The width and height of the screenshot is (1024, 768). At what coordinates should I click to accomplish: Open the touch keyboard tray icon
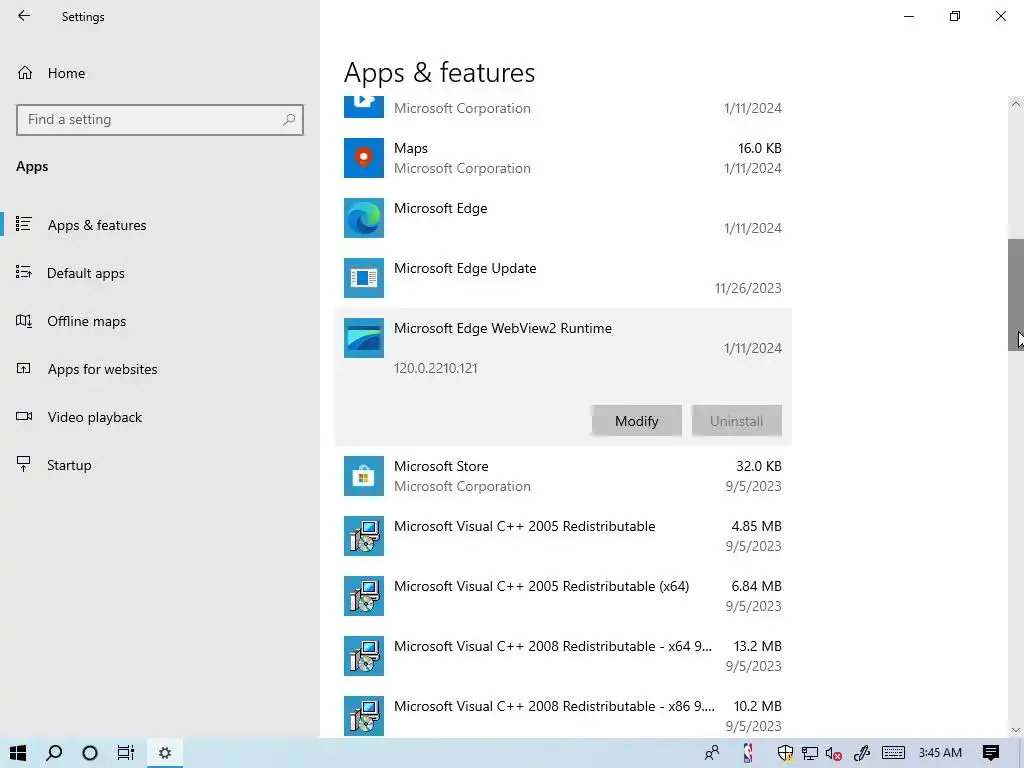(893, 753)
